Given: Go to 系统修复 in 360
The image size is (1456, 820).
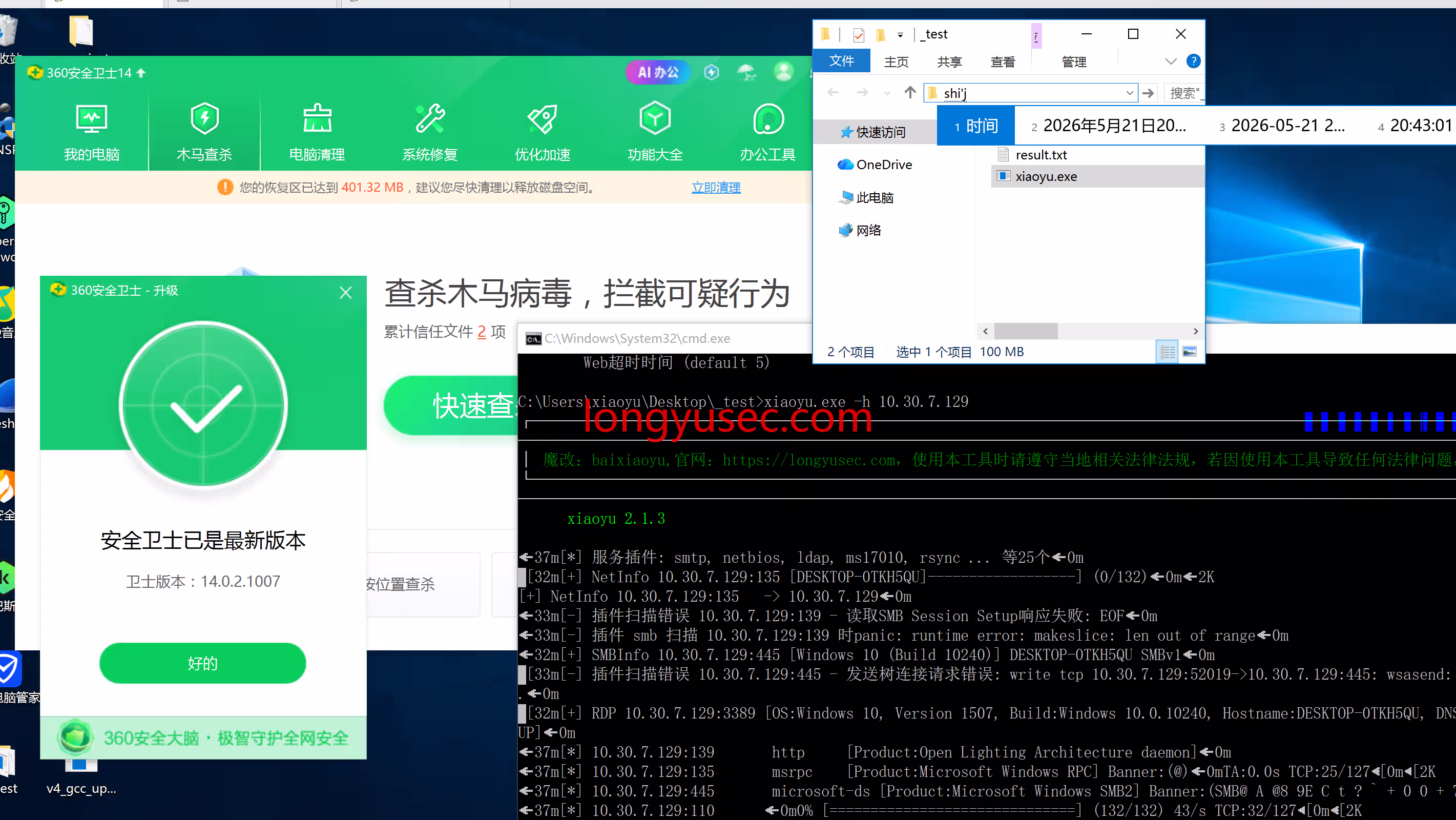Looking at the screenshot, I should pyautogui.click(x=429, y=132).
